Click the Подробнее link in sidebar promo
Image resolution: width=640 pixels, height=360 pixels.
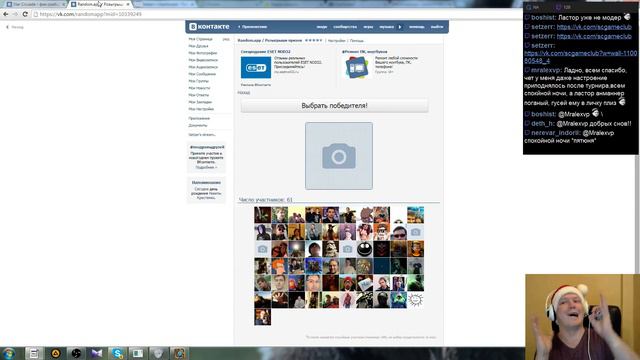click(206, 167)
